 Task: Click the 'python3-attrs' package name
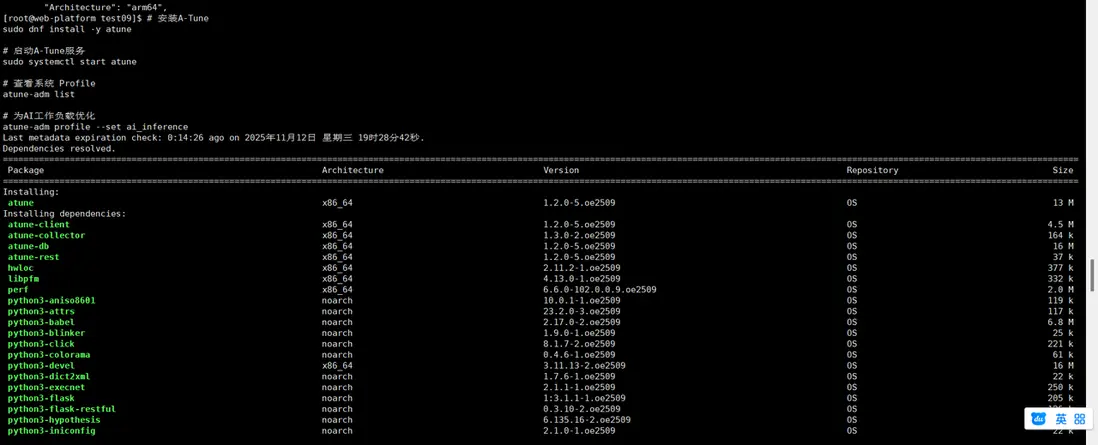tap(41, 311)
